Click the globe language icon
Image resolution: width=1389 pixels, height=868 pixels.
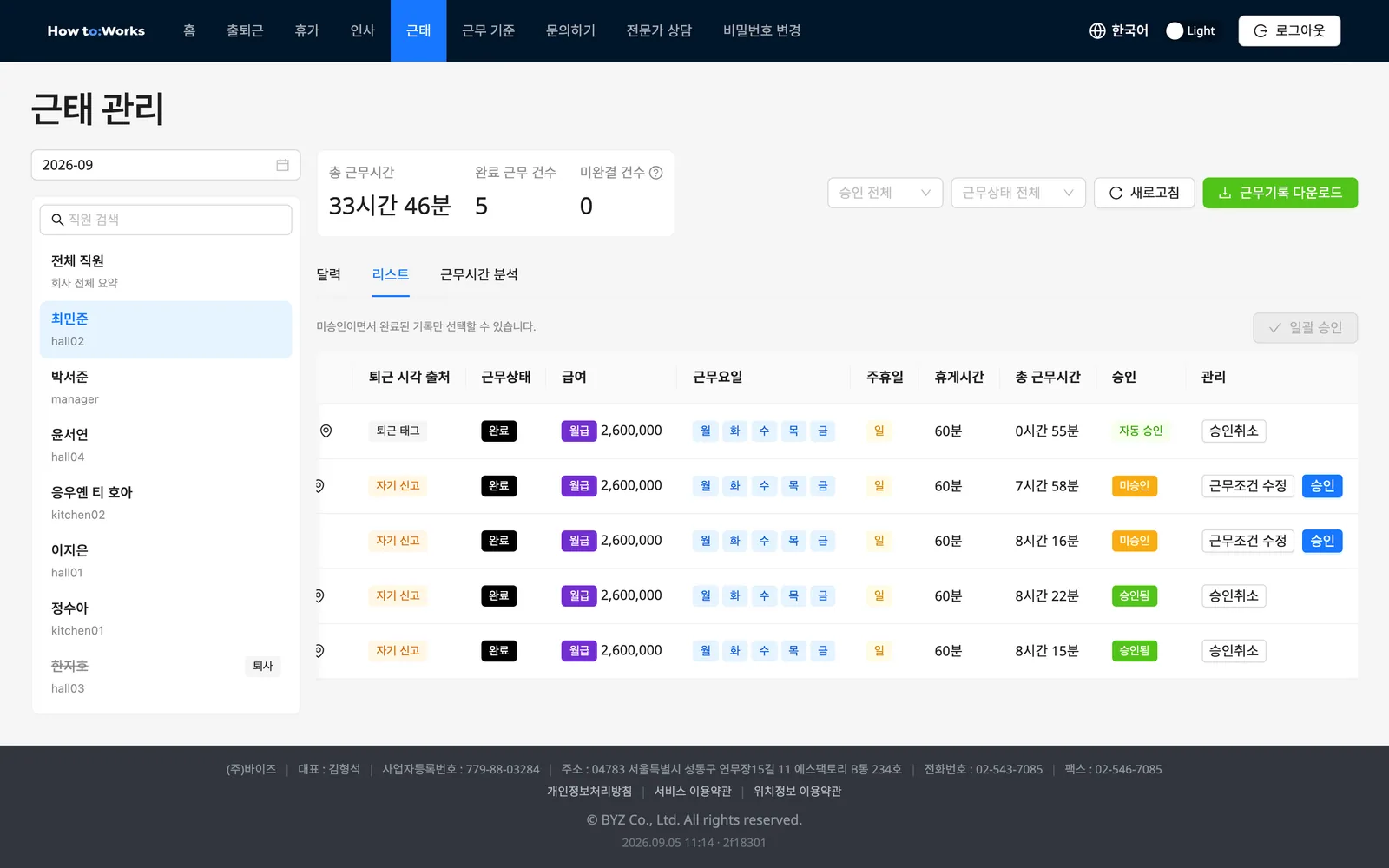(x=1097, y=30)
